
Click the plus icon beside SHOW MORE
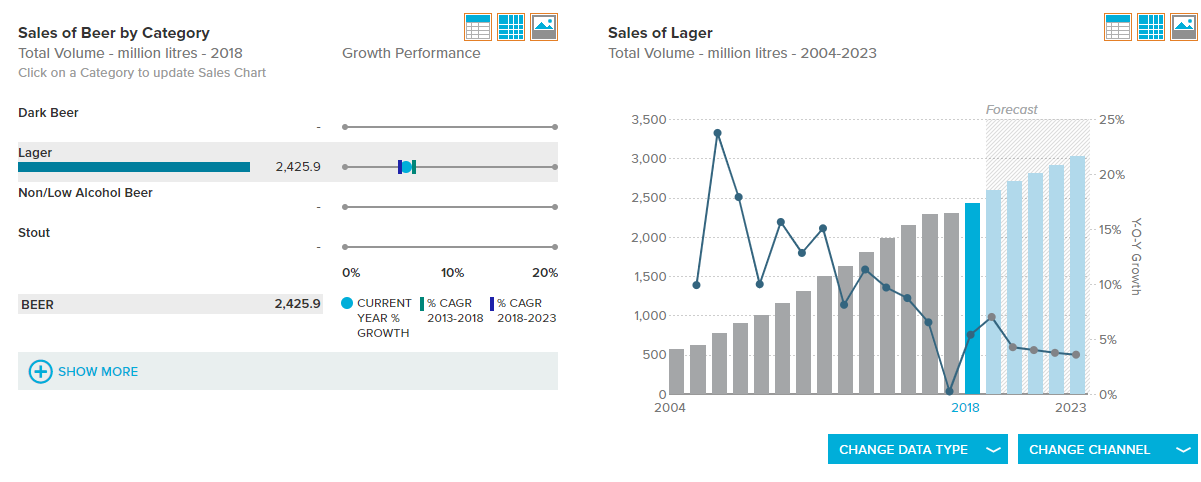click(40, 371)
